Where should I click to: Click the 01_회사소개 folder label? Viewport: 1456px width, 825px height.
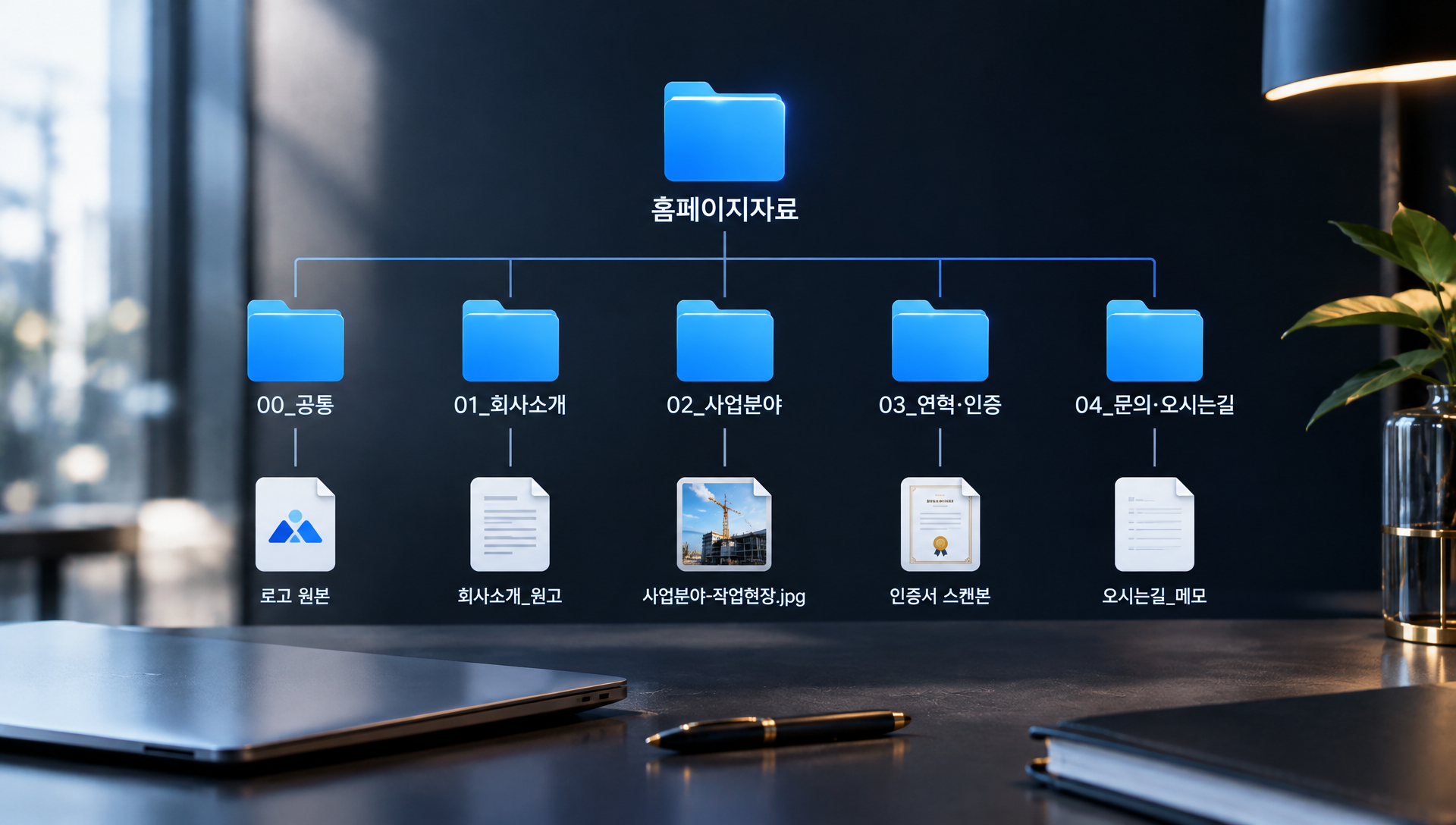(x=510, y=405)
